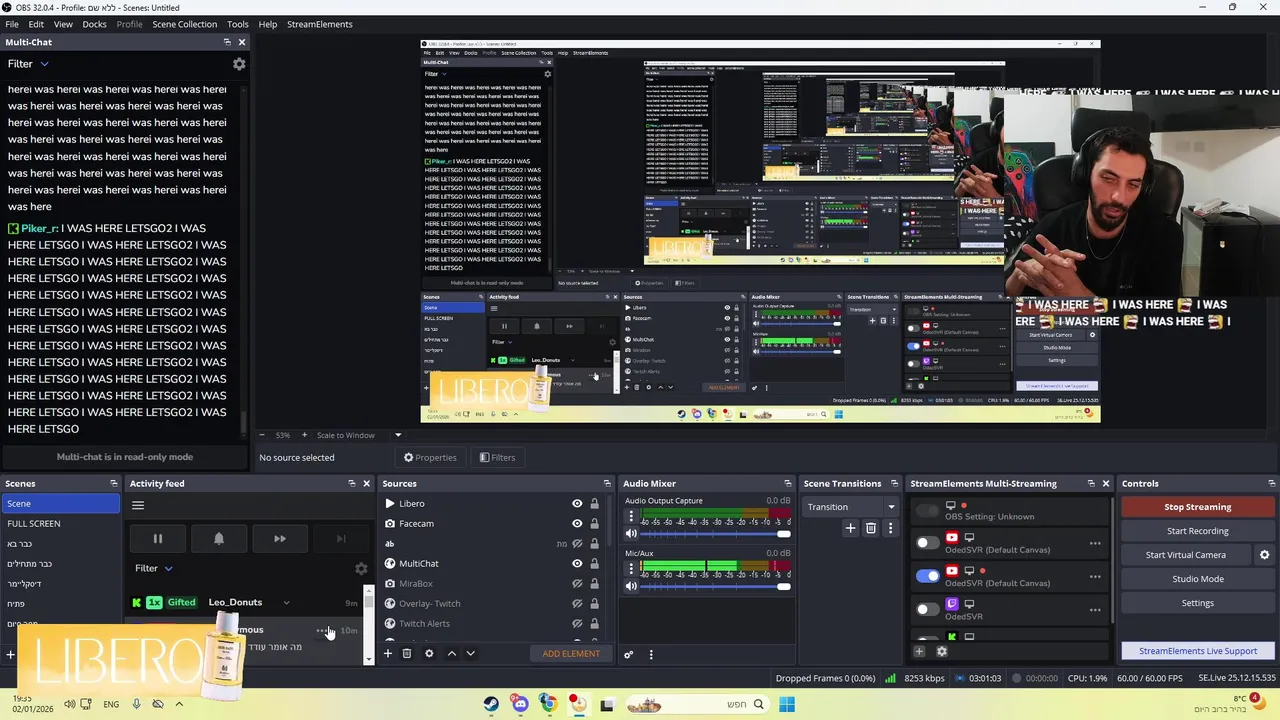Enter Studio Mode

[x=1198, y=579]
